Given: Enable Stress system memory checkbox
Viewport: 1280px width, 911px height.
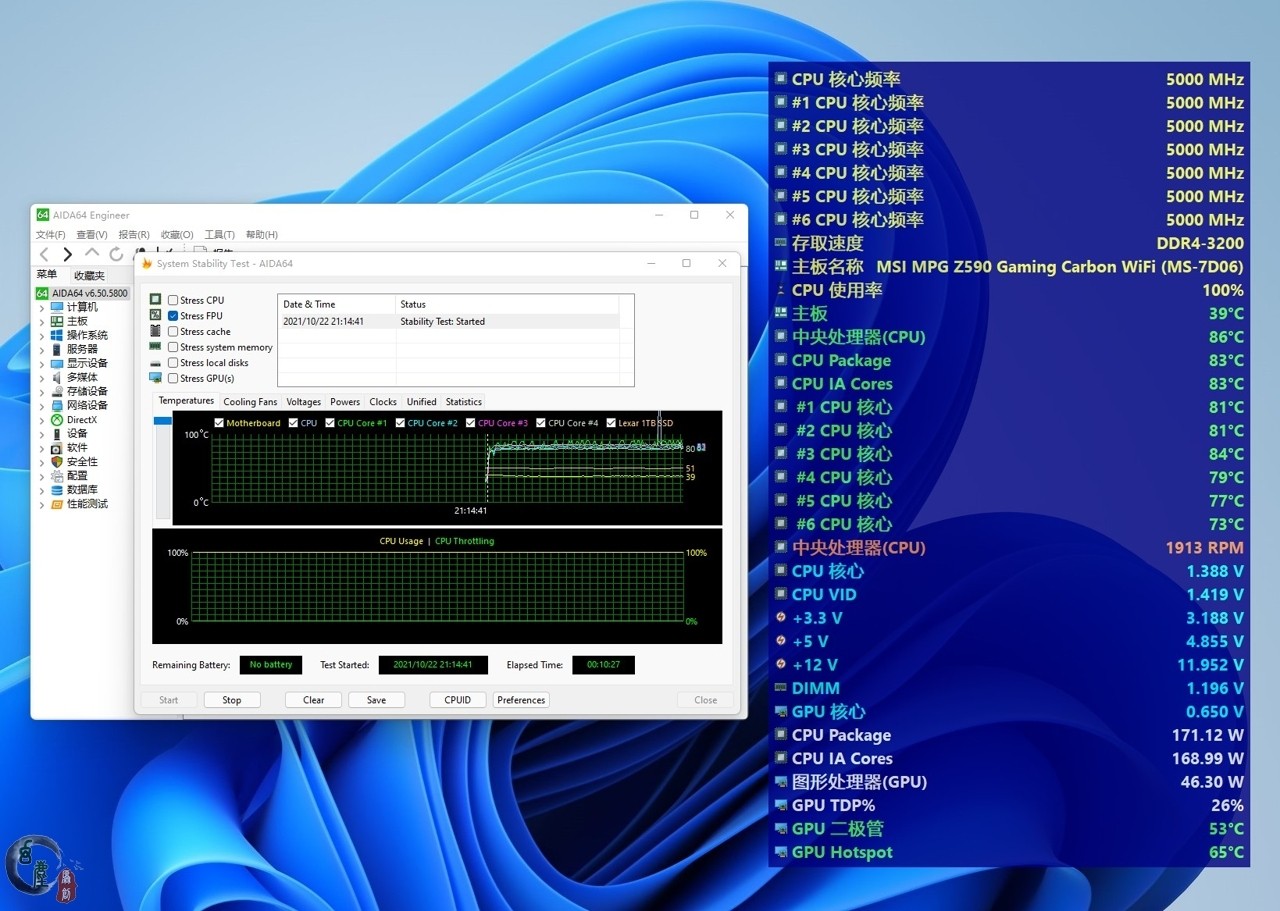Looking at the screenshot, I should (173, 347).
